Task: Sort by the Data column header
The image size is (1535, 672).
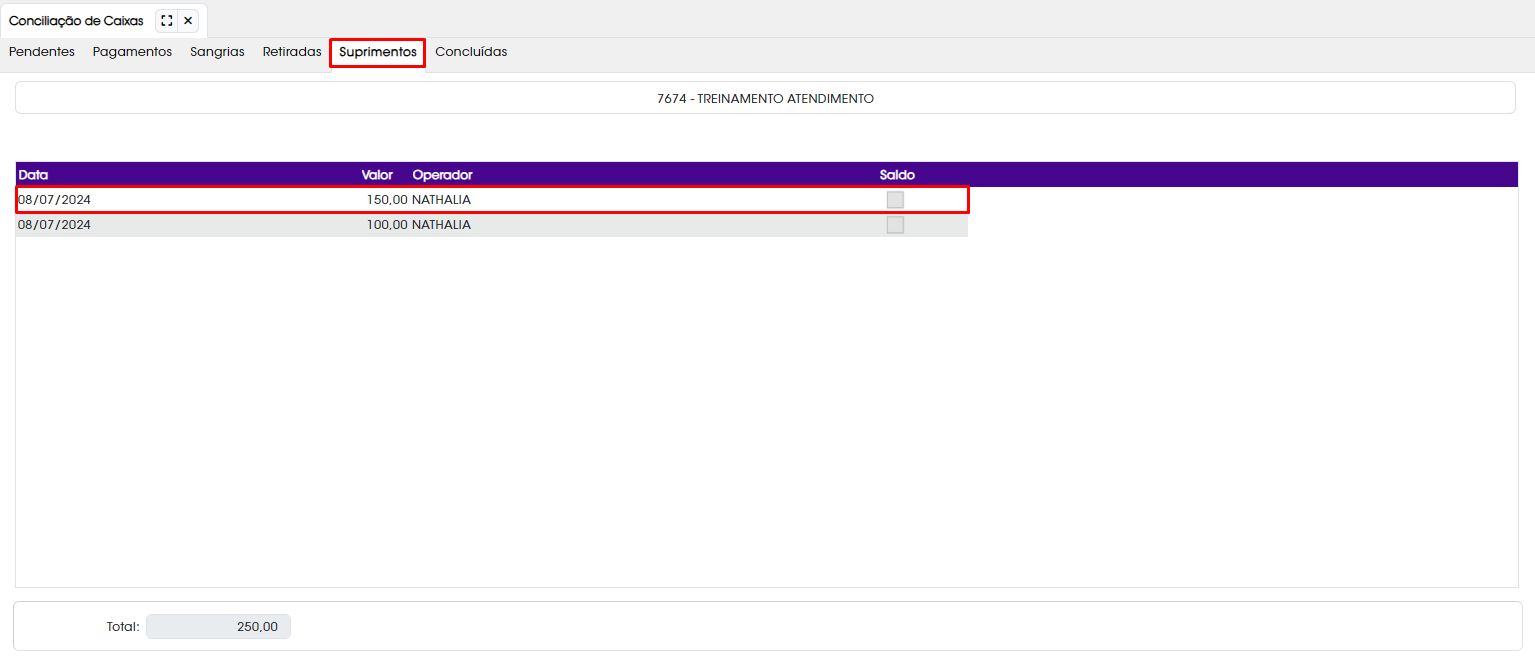Action: coord(33,175)
